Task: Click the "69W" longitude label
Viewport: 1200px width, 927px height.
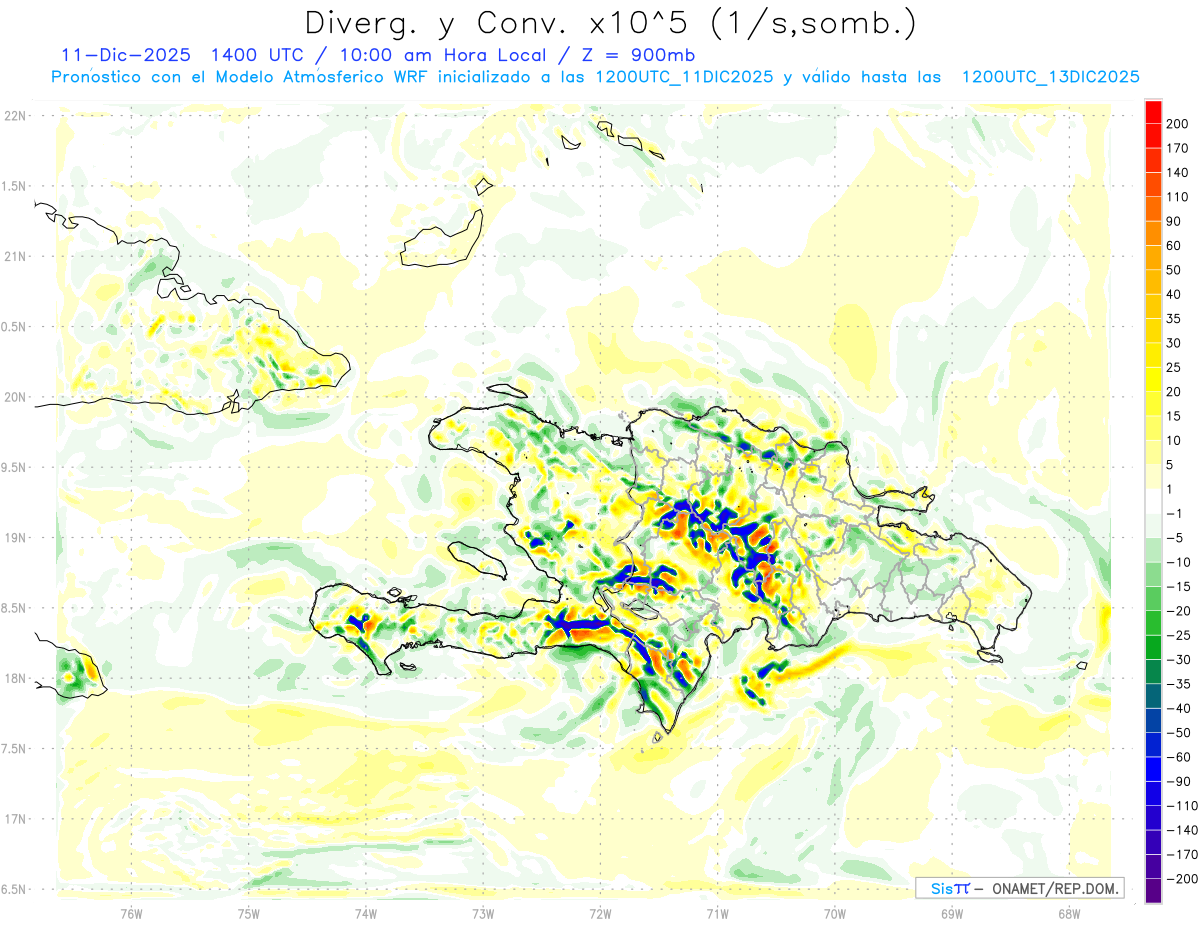Action: point(952,914)
